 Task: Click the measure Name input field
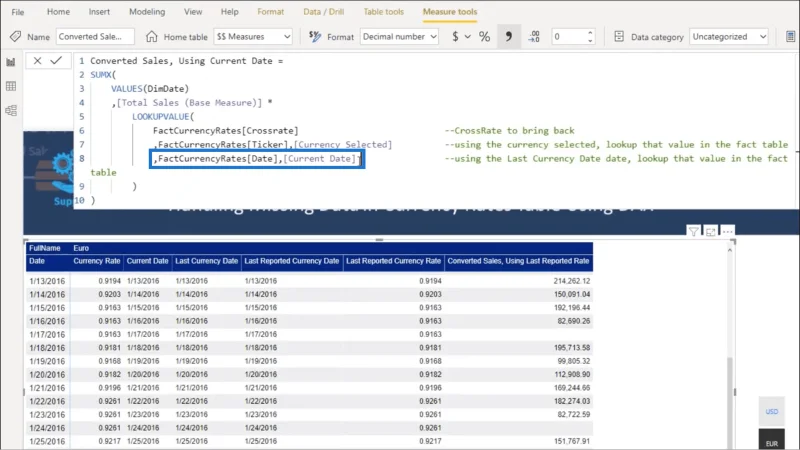point(95,37)
